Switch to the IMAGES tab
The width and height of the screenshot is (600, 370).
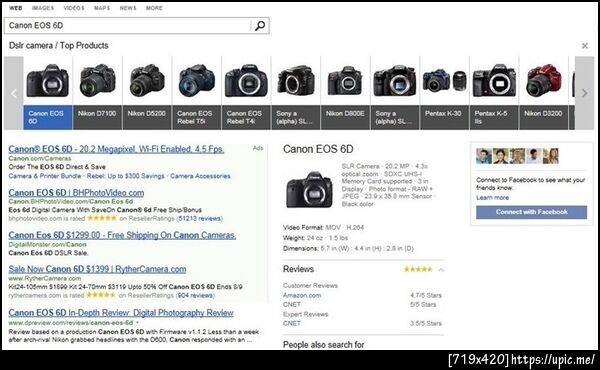43,8
